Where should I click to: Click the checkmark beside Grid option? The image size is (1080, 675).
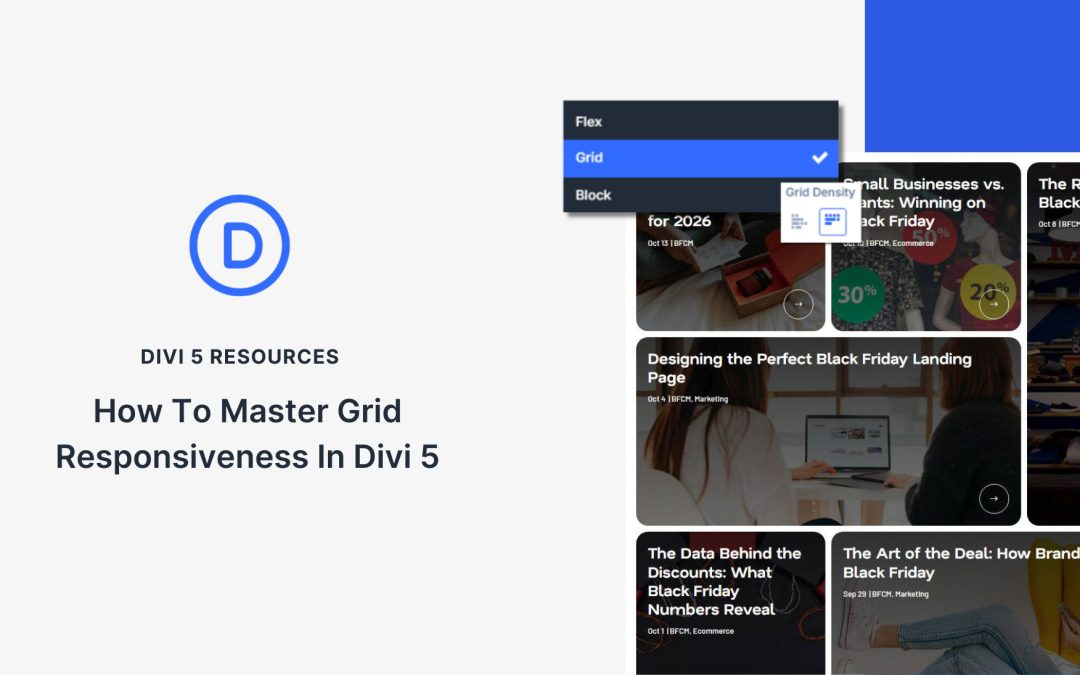(x=820, y=158)
